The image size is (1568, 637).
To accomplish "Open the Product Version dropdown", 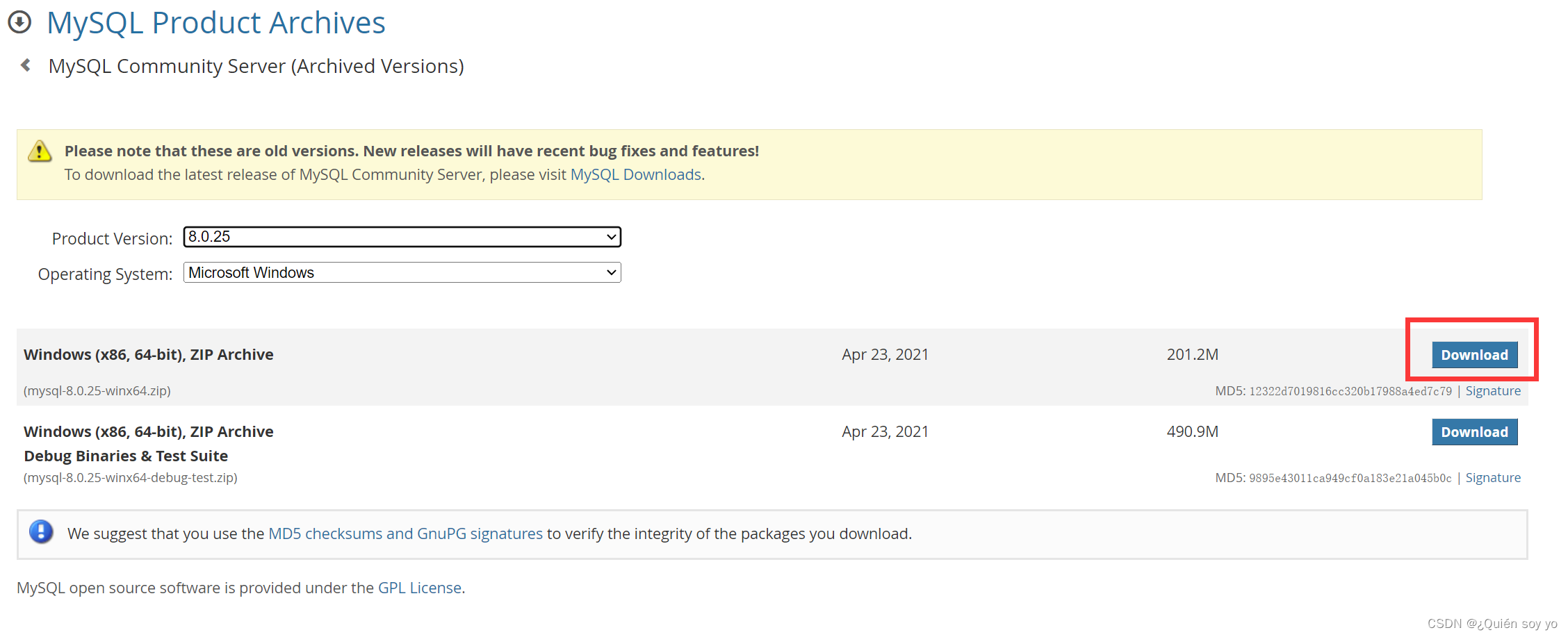I will [x=402, y=237].
